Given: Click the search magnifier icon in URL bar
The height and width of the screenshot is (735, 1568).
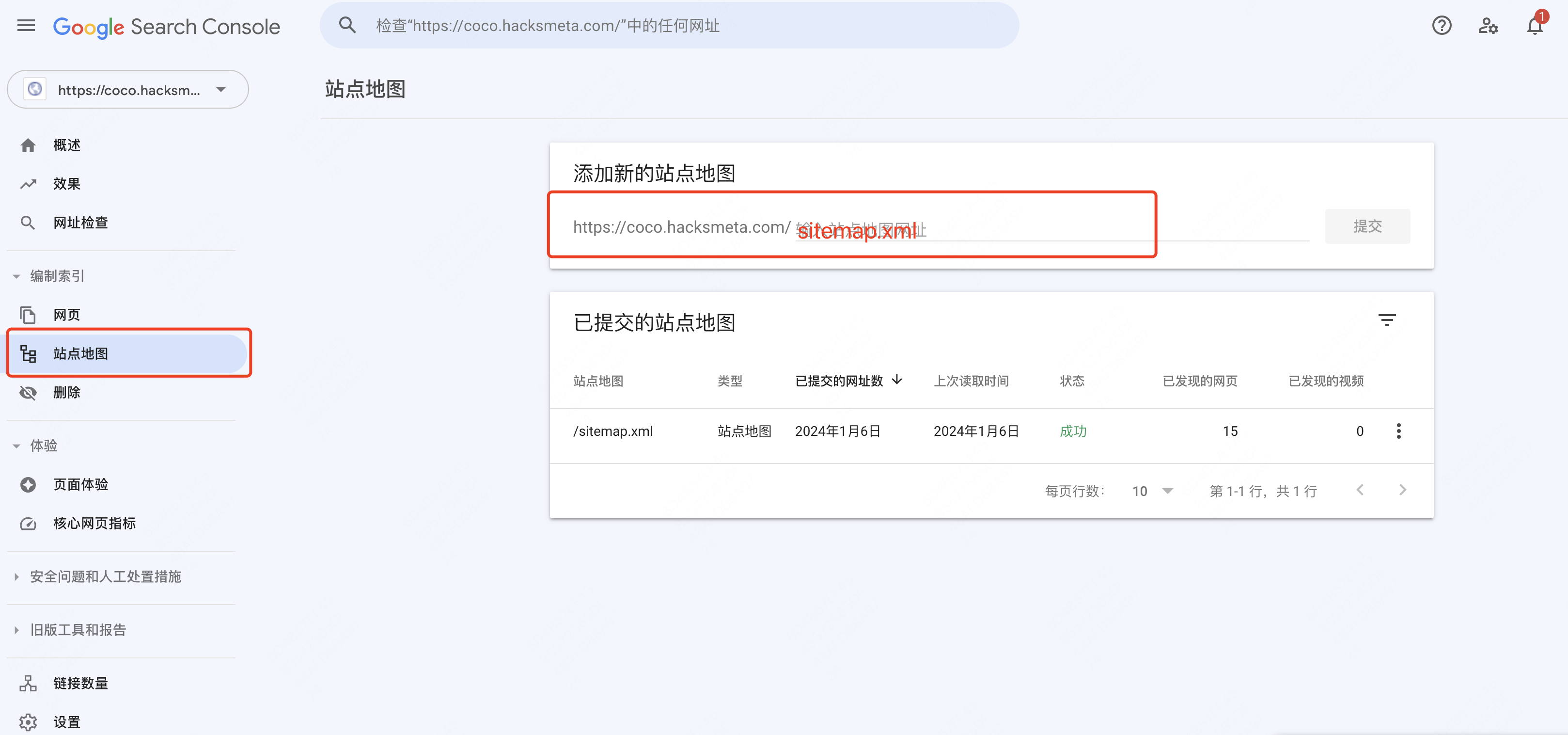Looking at the screenshot, I should 347,26.
